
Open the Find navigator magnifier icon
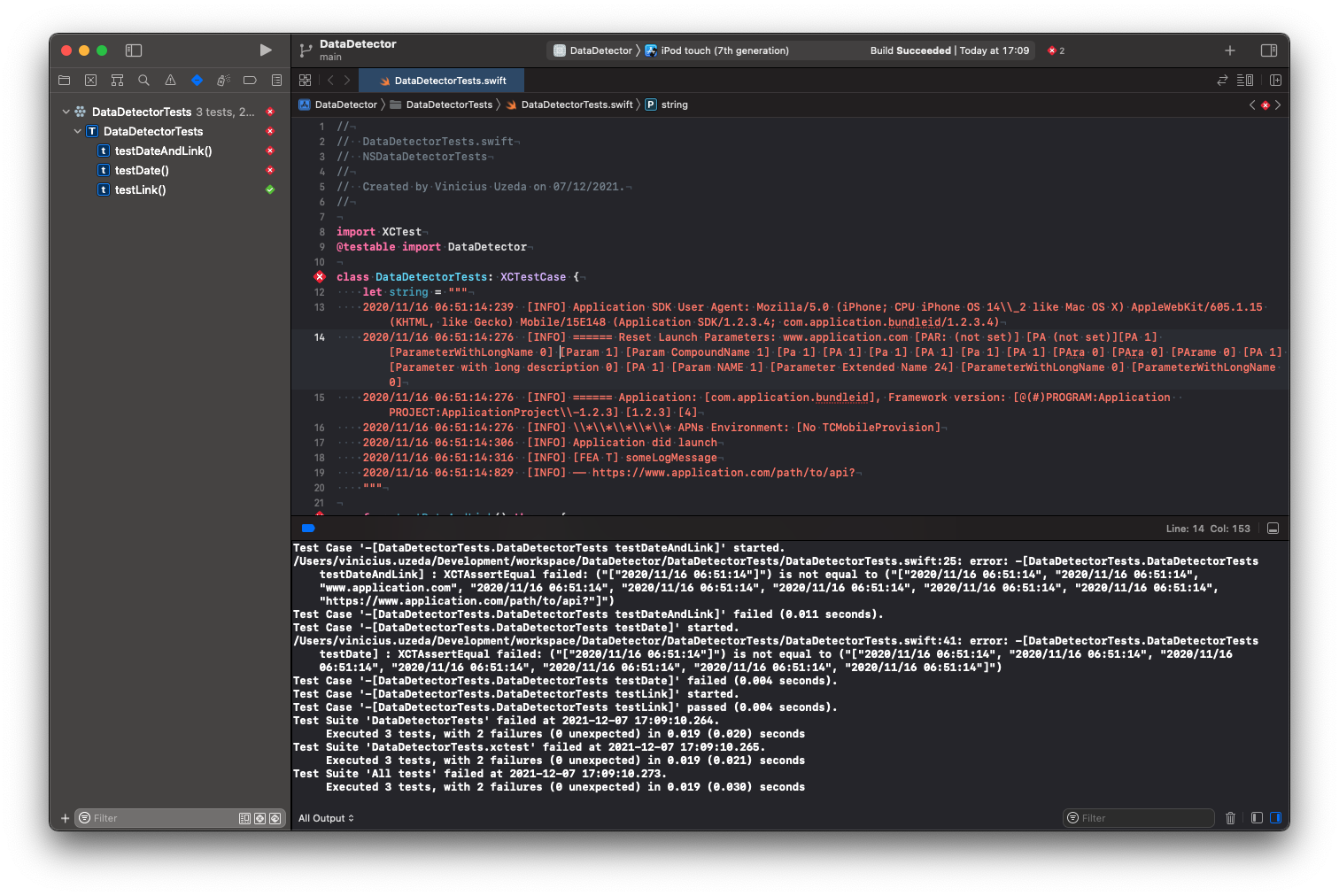[143, 81]
